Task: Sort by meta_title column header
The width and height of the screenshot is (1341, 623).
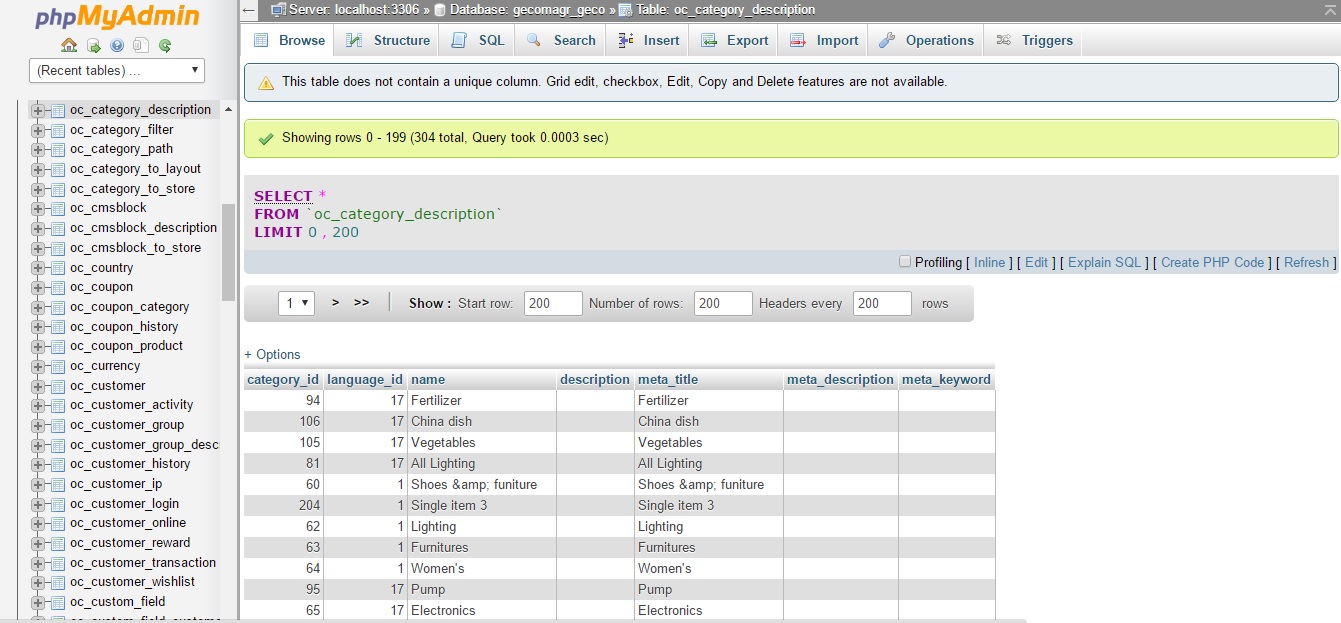Action: click(x=668, y=380)
